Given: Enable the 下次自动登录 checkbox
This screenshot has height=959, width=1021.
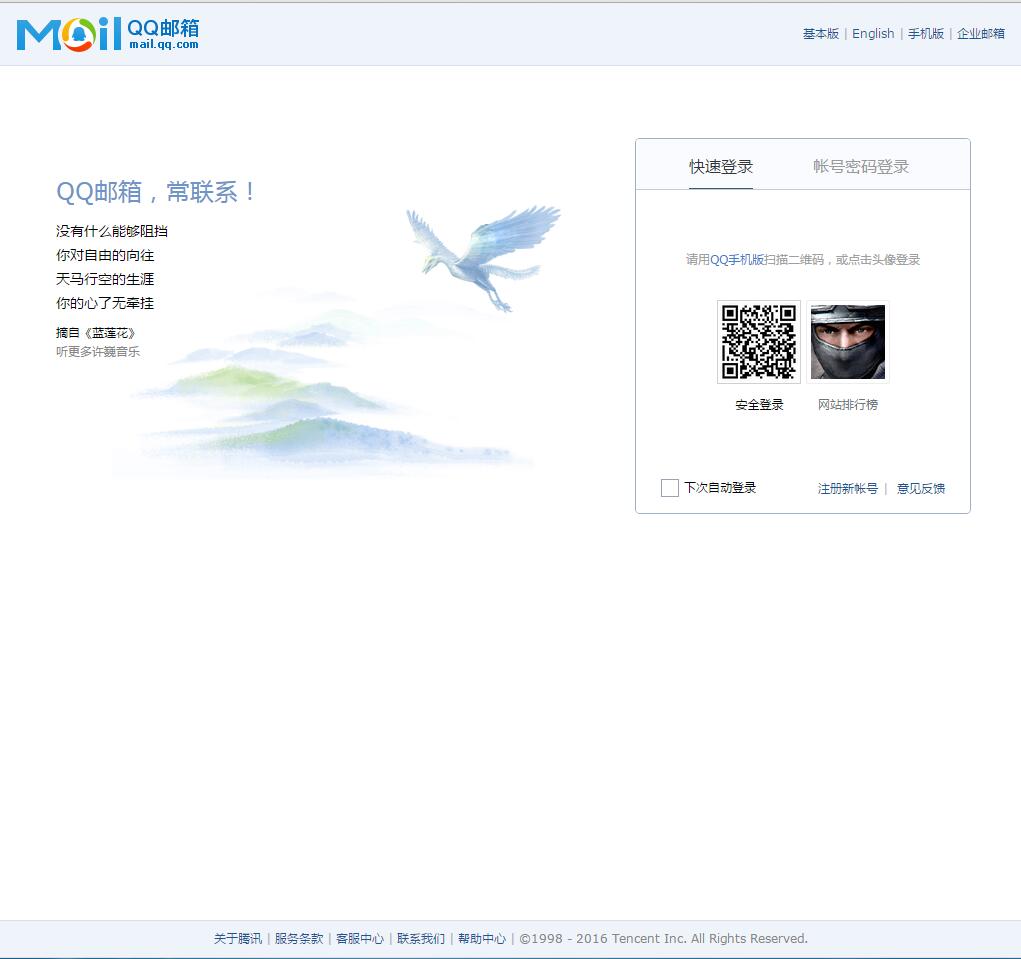Looking at the screenshot, I should 669,488.
